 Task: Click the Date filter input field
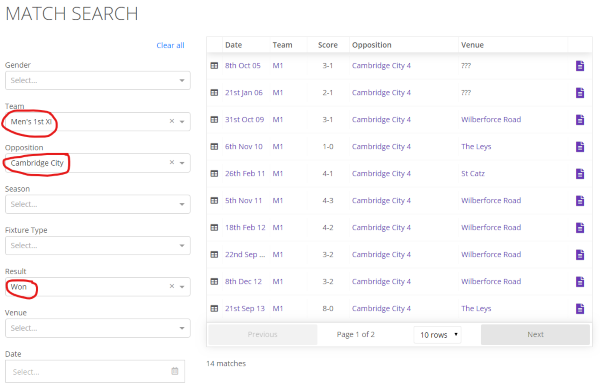(x=95, y=371)
